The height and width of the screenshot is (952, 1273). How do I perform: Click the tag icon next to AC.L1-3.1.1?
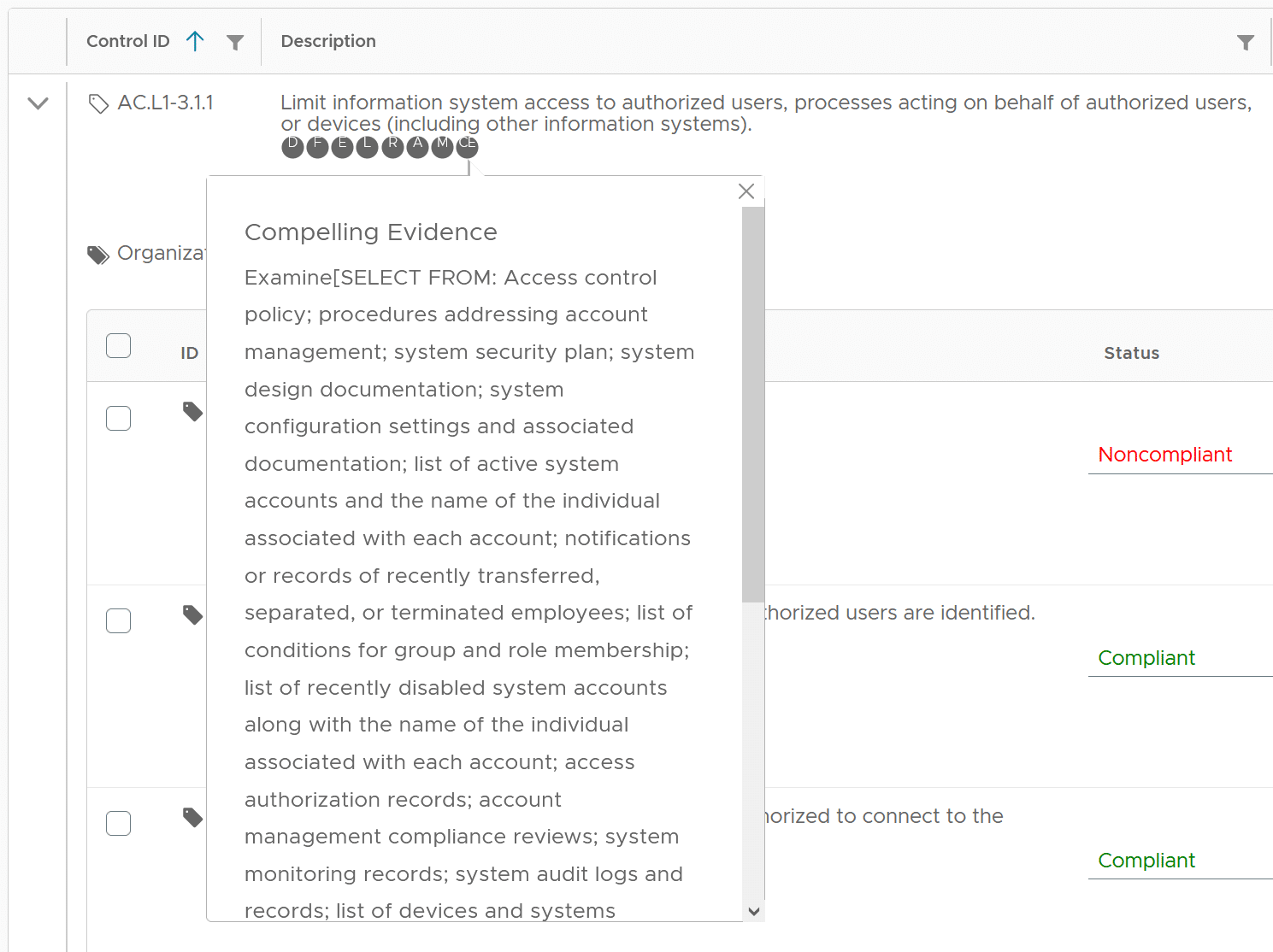coord(97,103)
